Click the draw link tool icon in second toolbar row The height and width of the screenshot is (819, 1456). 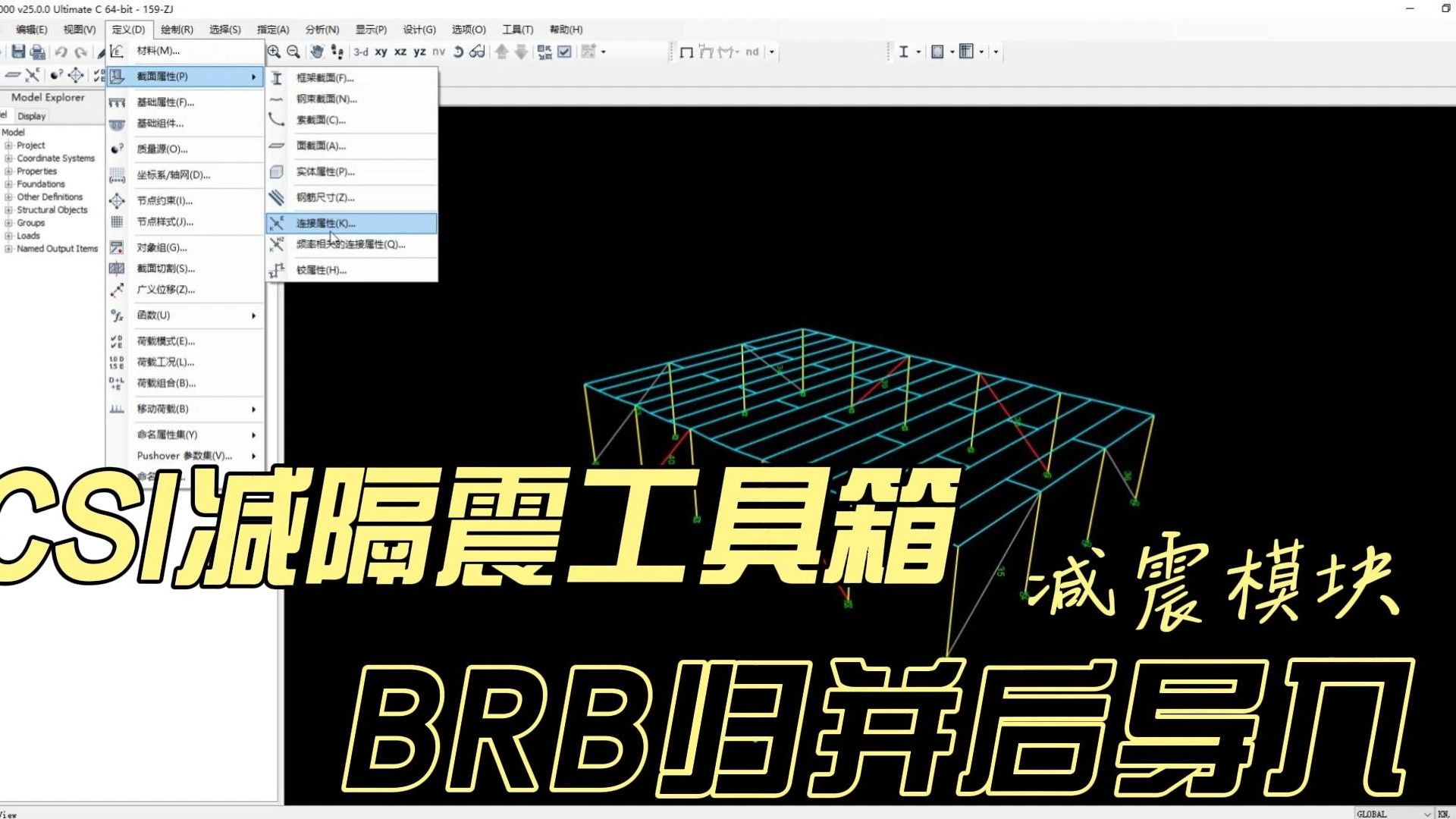pyautogui.click(x=33, y=75)
